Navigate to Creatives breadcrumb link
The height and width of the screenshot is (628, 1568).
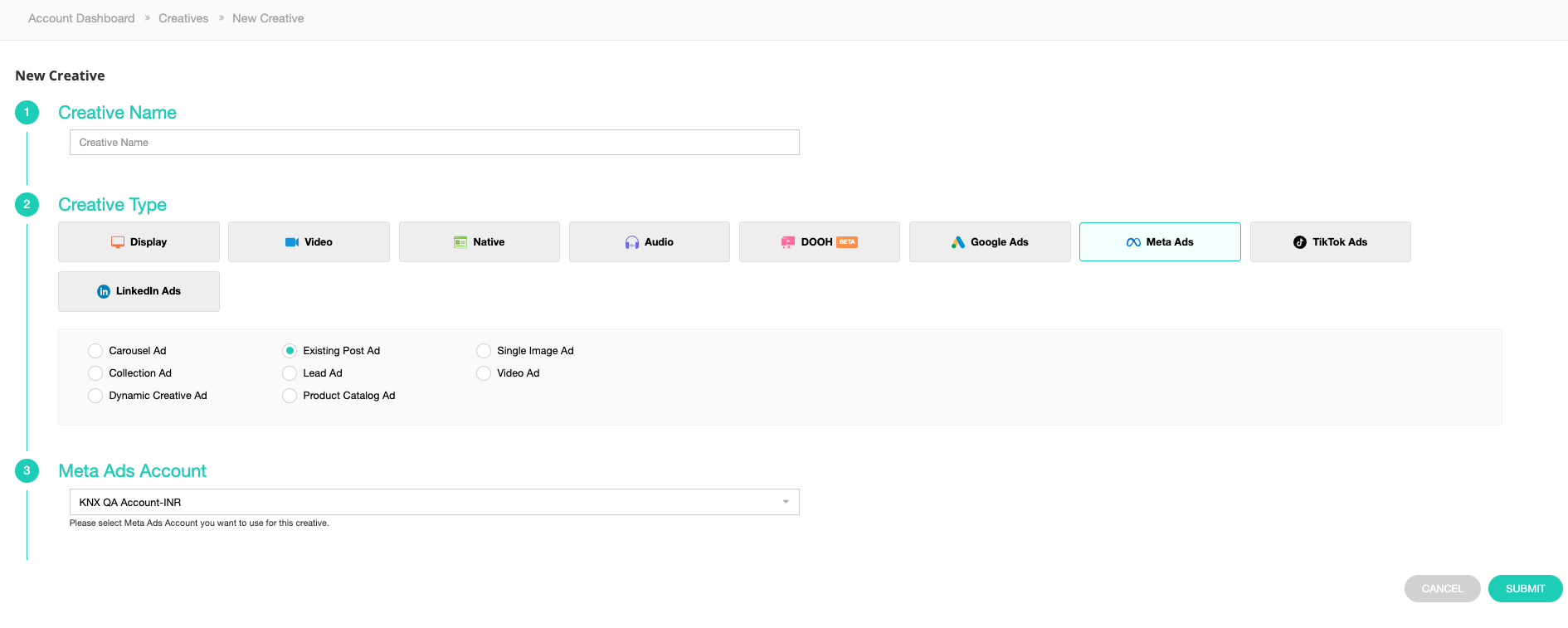click(x=183, y=18)
